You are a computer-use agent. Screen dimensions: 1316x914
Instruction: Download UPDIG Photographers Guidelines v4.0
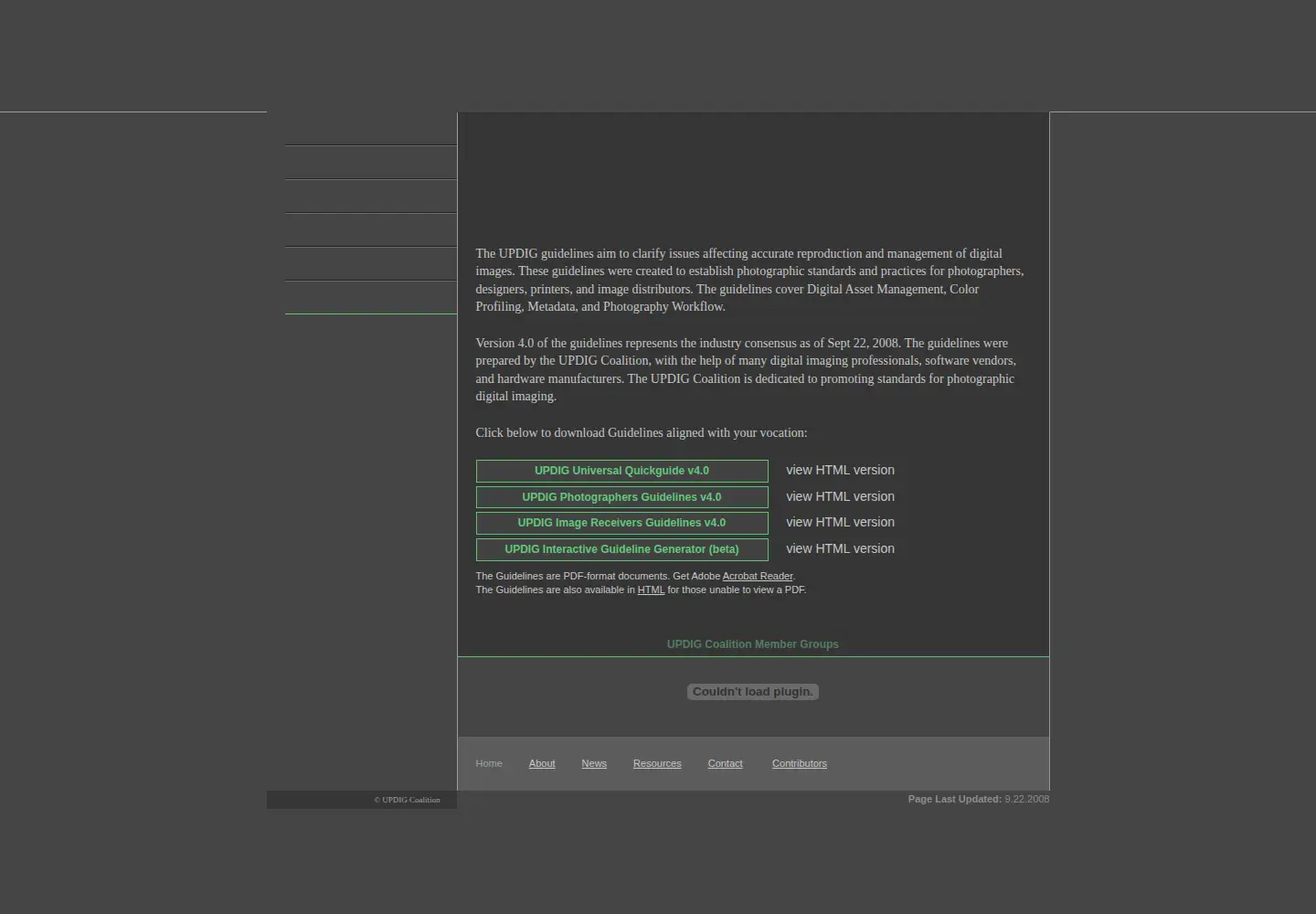pyautogui.click(x=621, y=497)
